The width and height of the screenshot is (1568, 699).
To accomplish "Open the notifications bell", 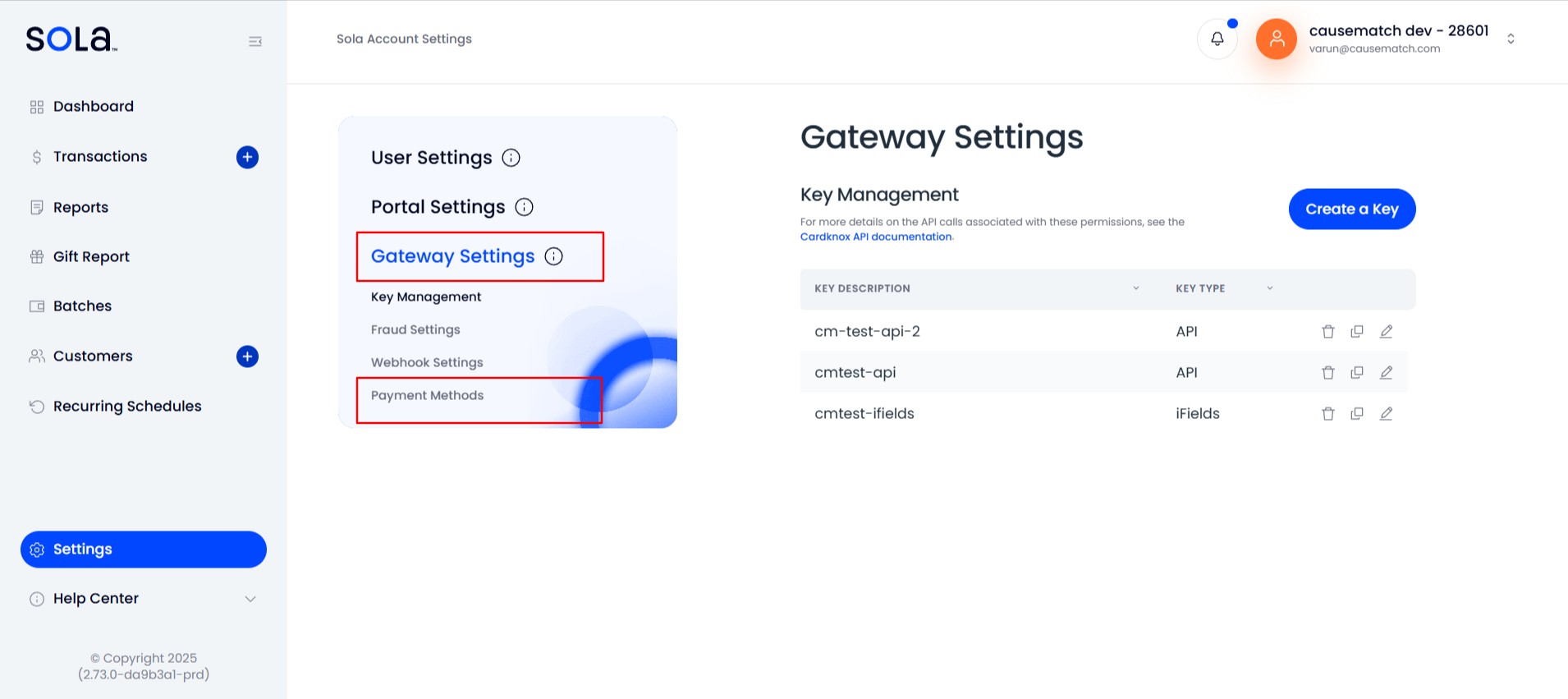I will click(x=1217, y=39).
